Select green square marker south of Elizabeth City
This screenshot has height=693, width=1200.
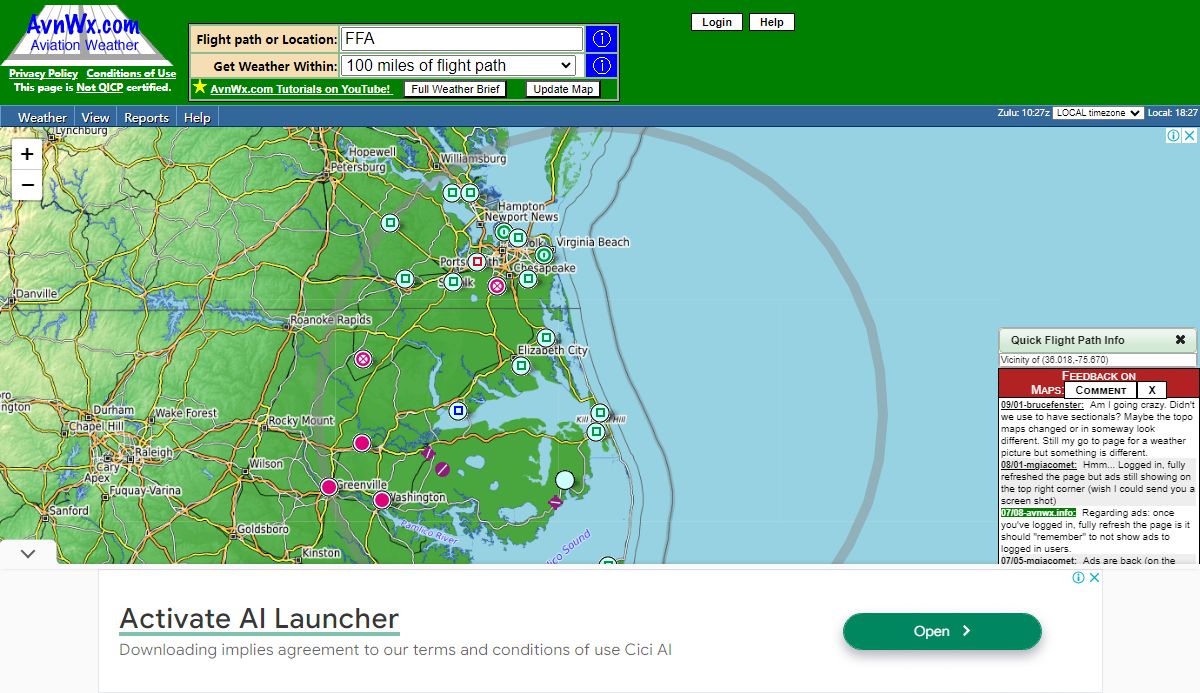[520, 366]
